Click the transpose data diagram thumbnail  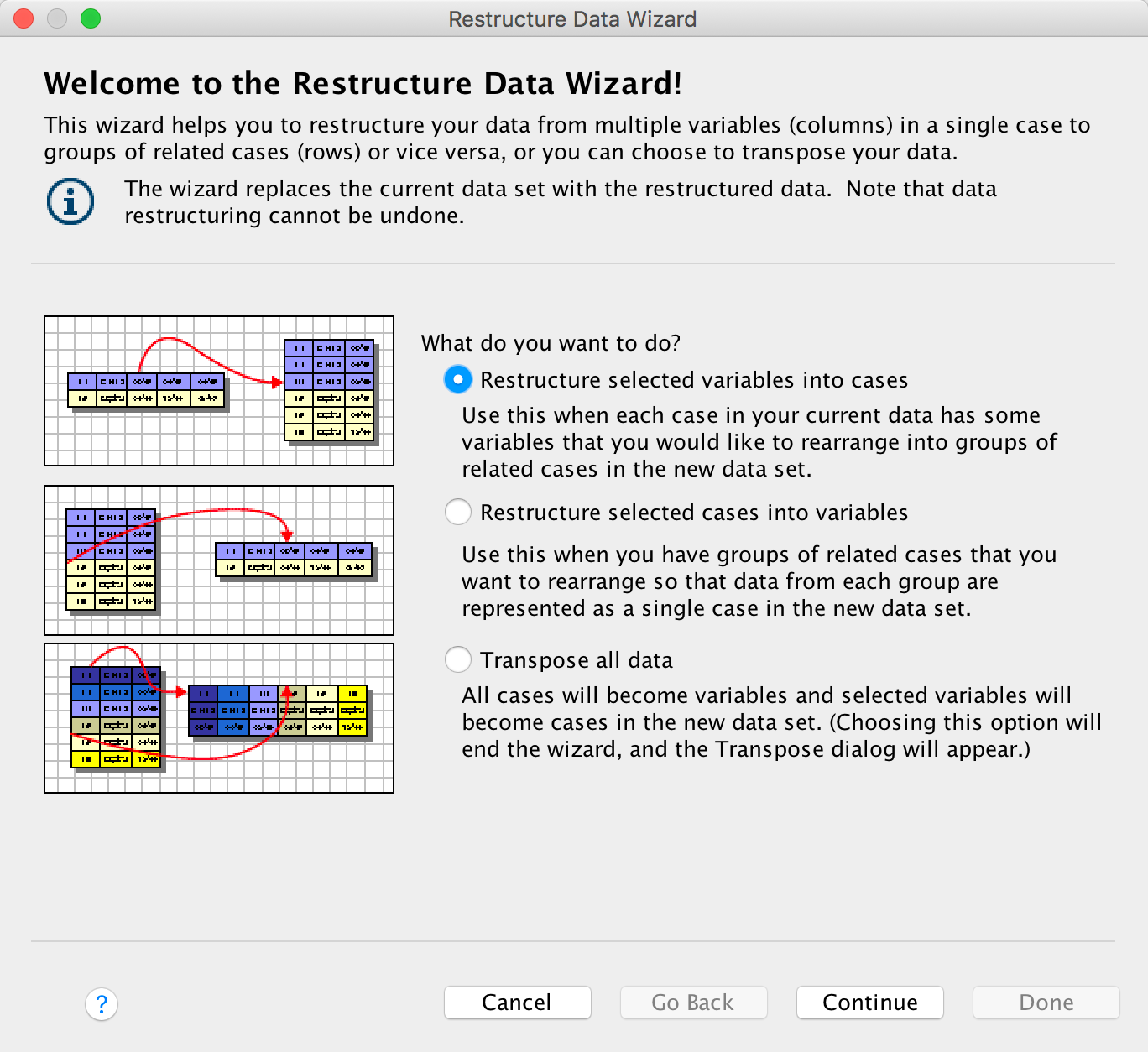click(219, 718)
